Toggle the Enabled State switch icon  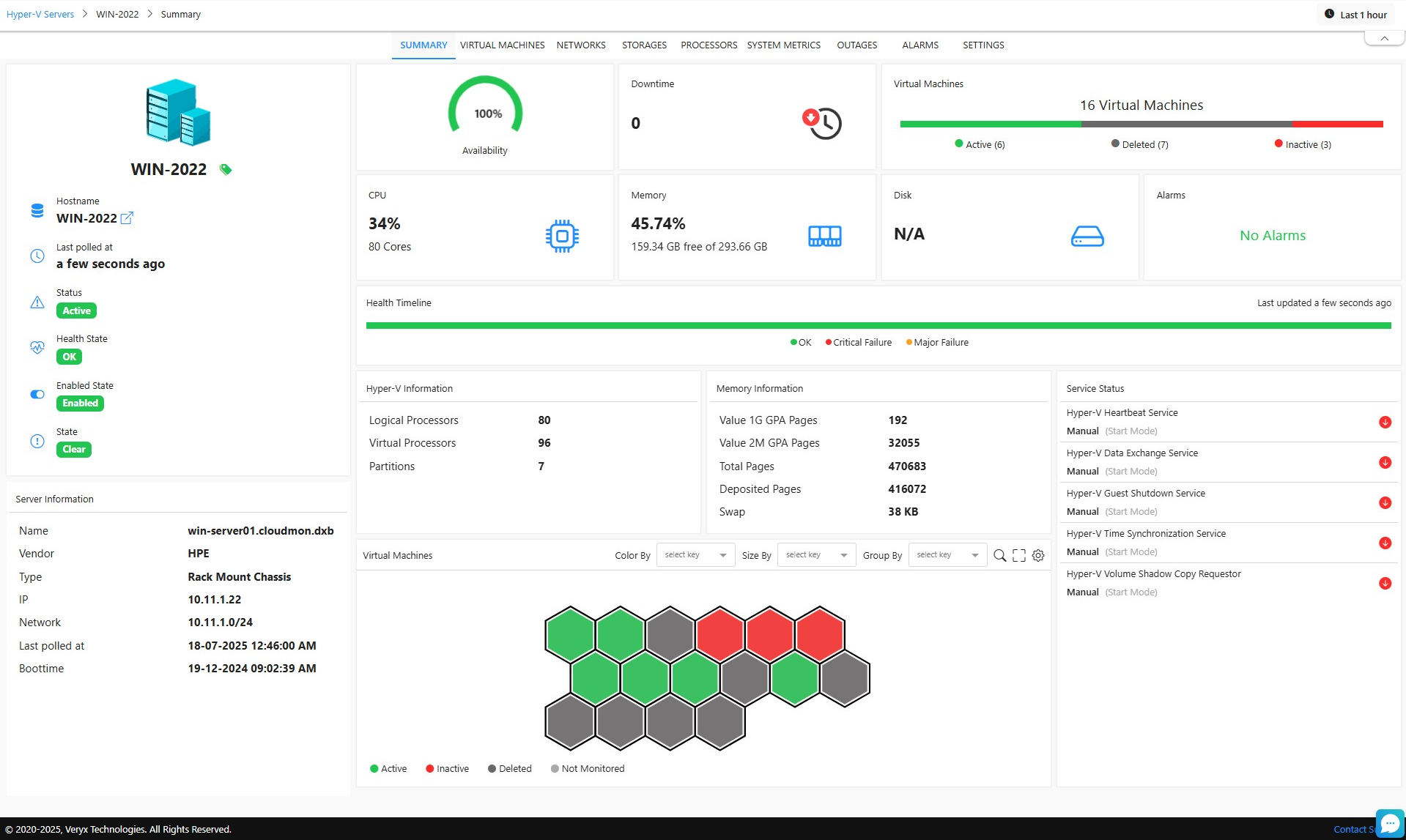tap(37, 394)
